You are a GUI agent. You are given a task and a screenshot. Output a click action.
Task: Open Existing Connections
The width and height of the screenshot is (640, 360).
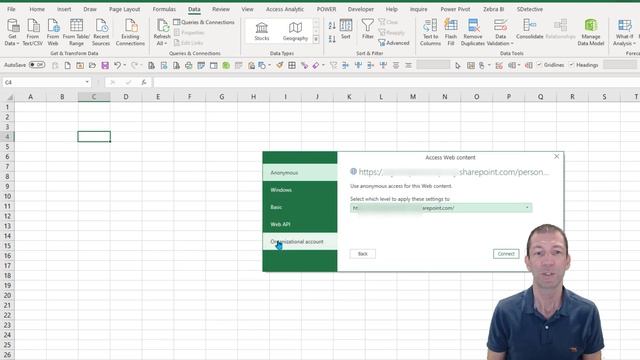click(130, 32)
